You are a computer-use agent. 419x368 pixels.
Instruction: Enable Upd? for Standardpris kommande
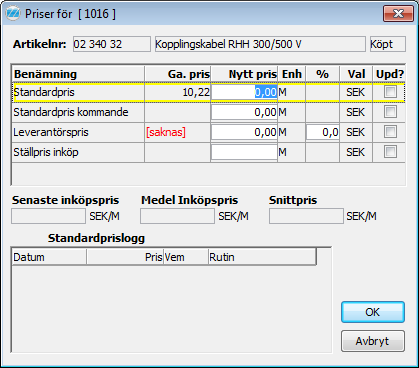[x=390, y=112]
